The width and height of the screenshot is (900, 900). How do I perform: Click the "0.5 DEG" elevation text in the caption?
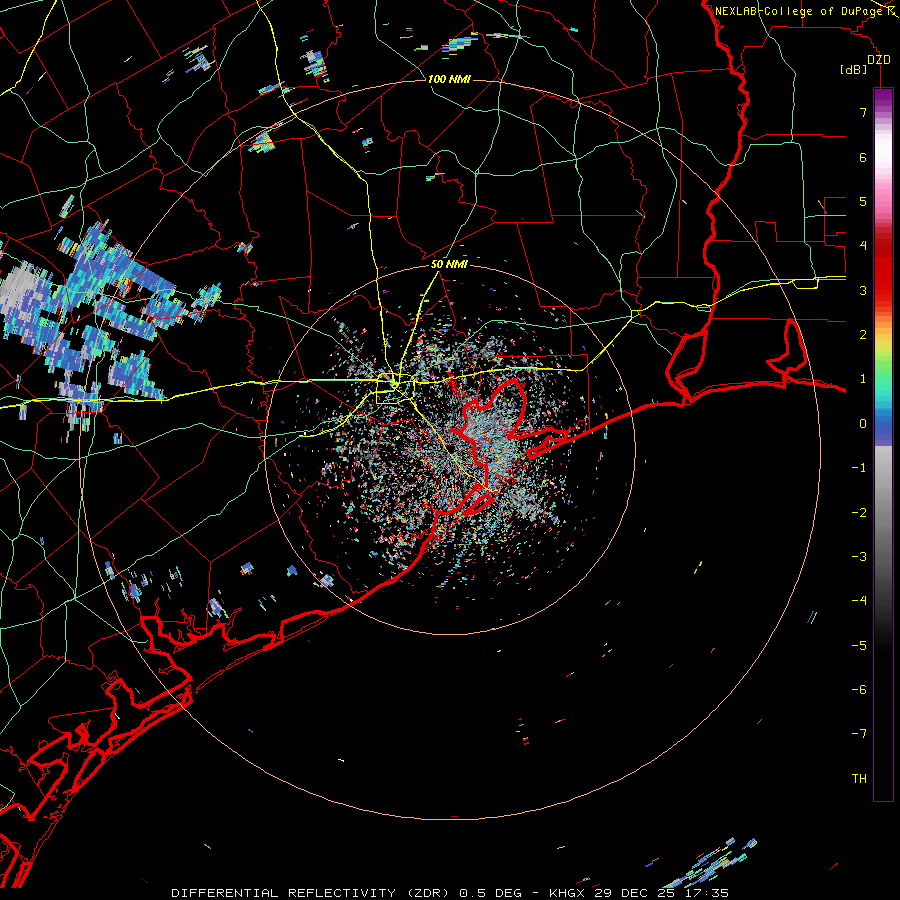(x=490, y=893)
